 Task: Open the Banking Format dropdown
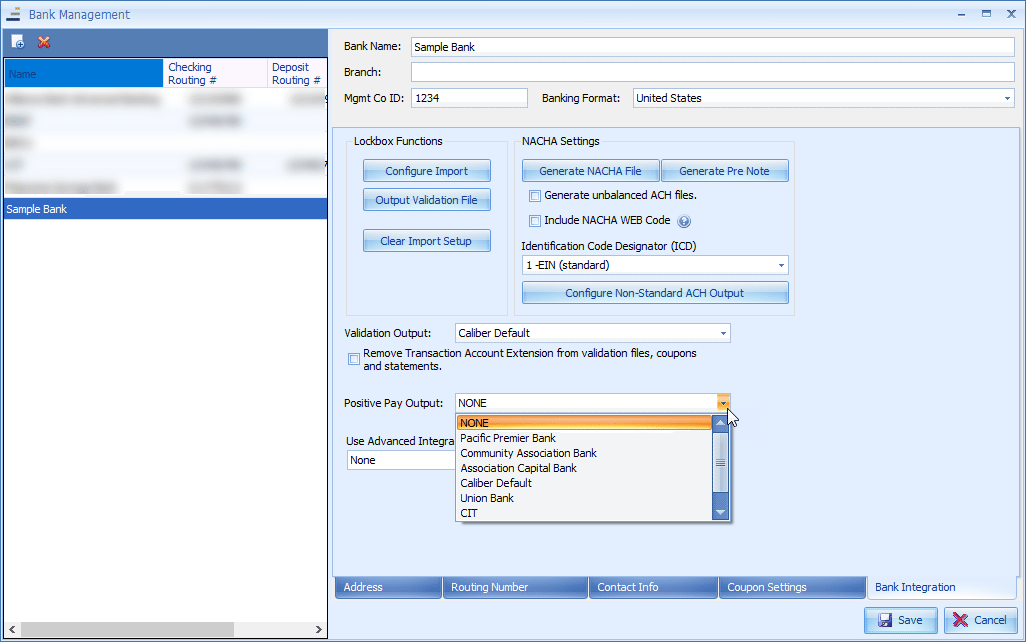pyautogui.click(x=1007, y=98)
